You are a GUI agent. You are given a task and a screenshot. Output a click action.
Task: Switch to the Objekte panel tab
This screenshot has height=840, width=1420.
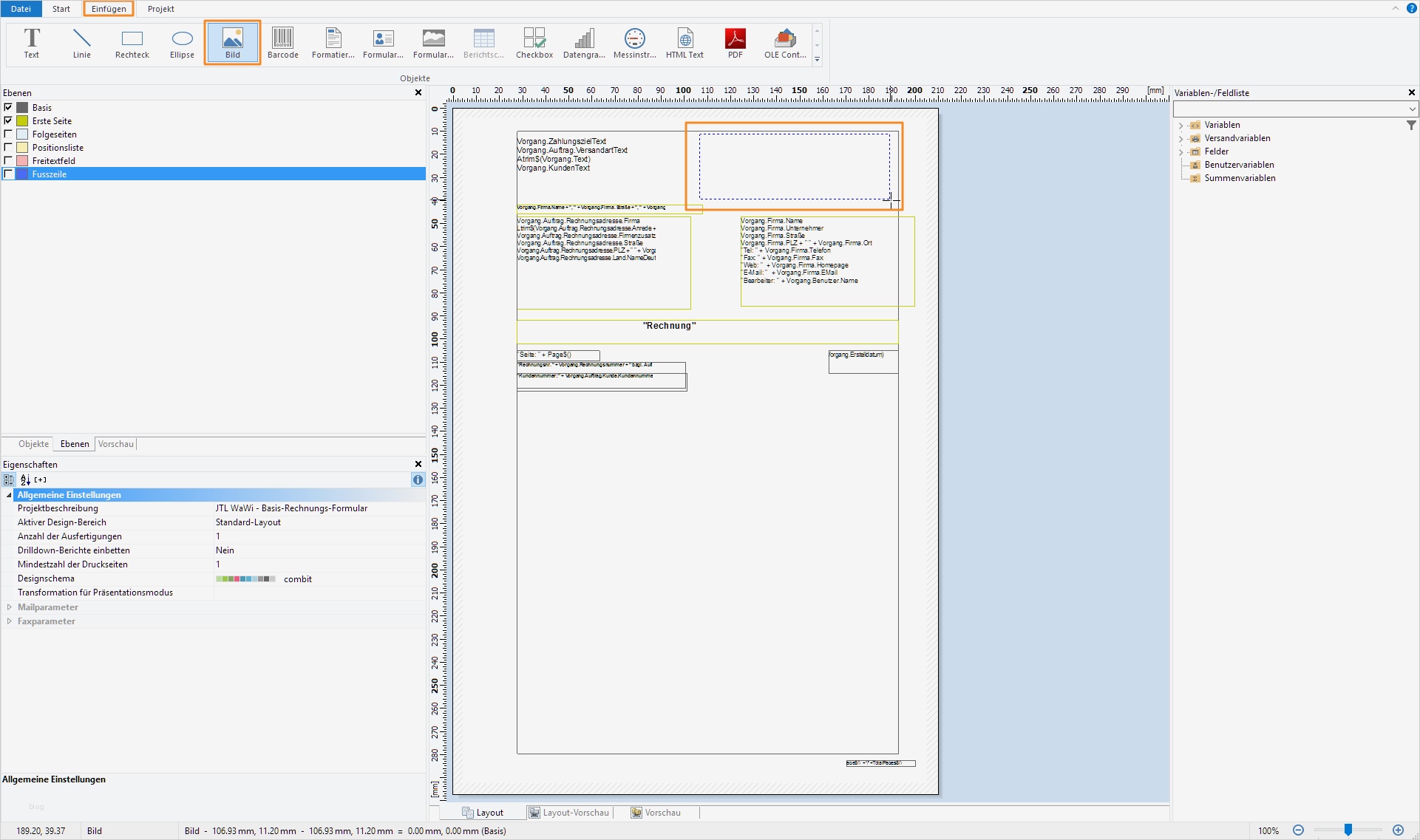click(33, 444)
